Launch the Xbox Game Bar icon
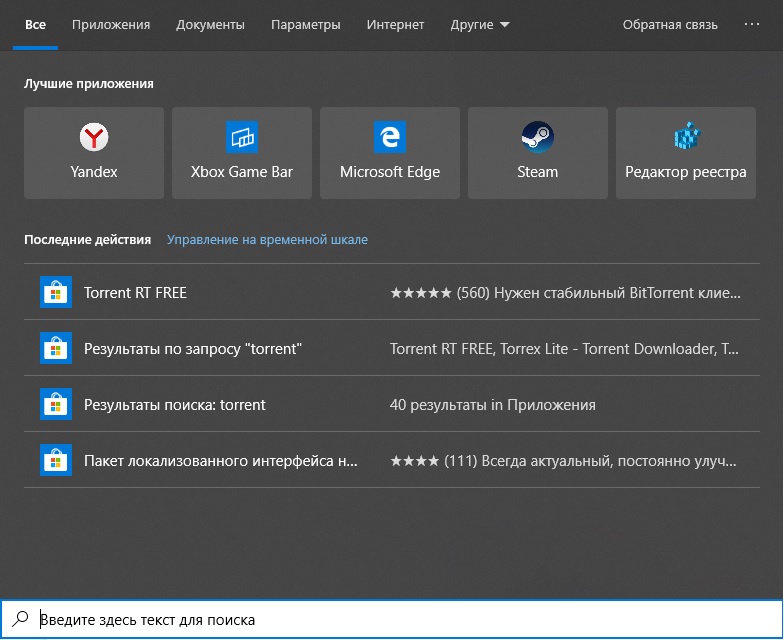Viewport: 784px width, 640px height. (242, 136)
